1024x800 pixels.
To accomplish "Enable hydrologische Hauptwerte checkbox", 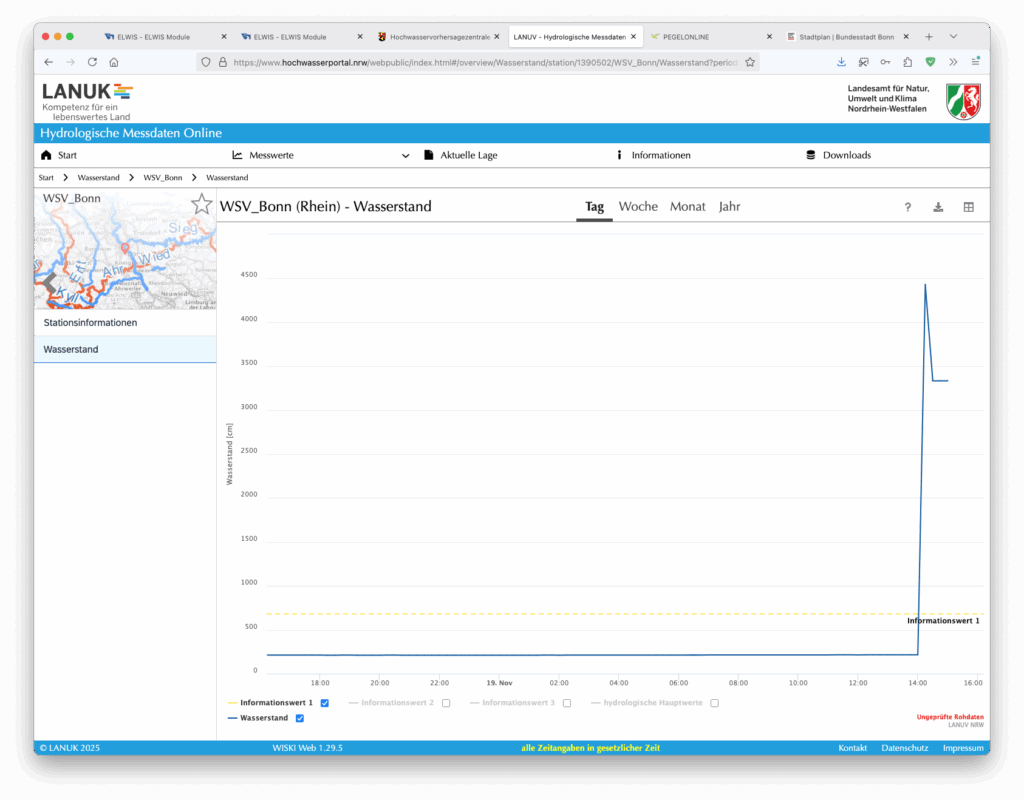I will tap(714, 703).
